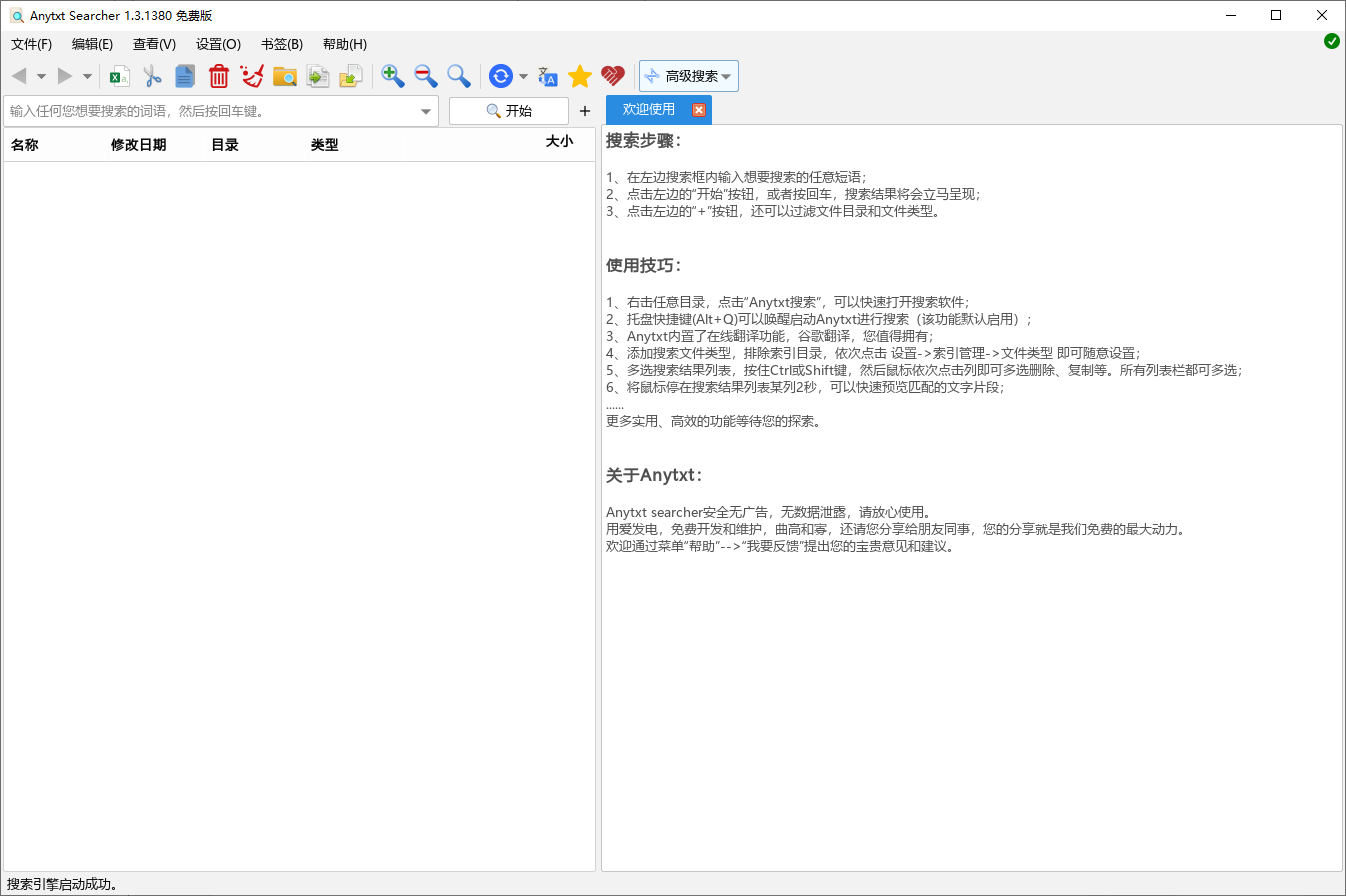1346x896 pixels.
Task: Click the 使用技巧 heading text
Action: tap(644, 265)
